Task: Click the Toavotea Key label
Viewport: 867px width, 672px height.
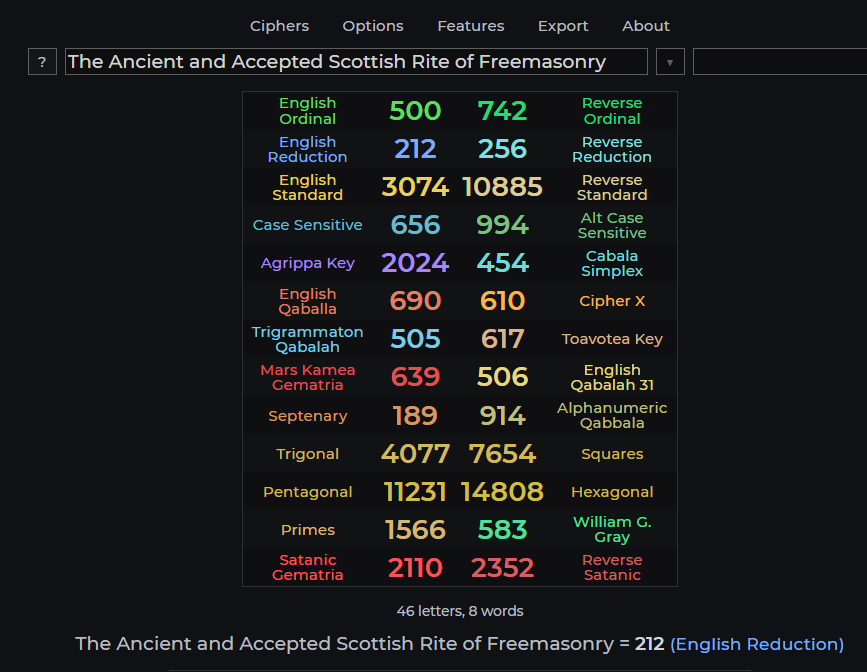Action: pos(612,339)
